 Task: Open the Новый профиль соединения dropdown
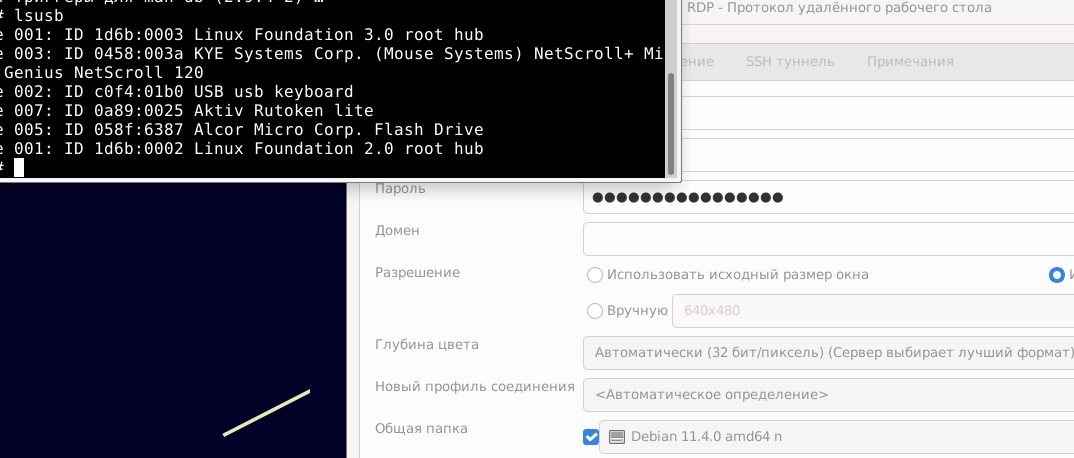[828, 395]
